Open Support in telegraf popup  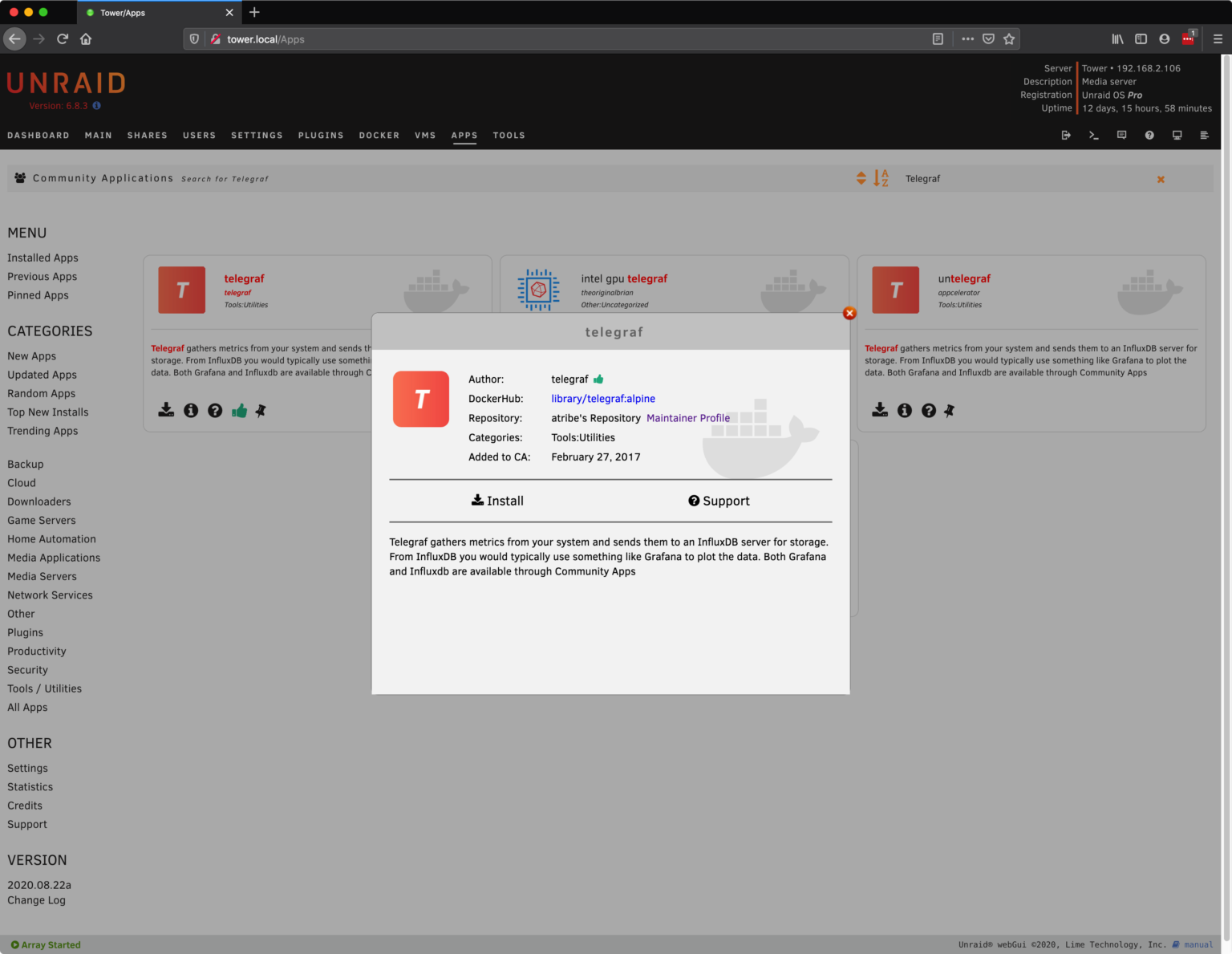click(719, 501)
